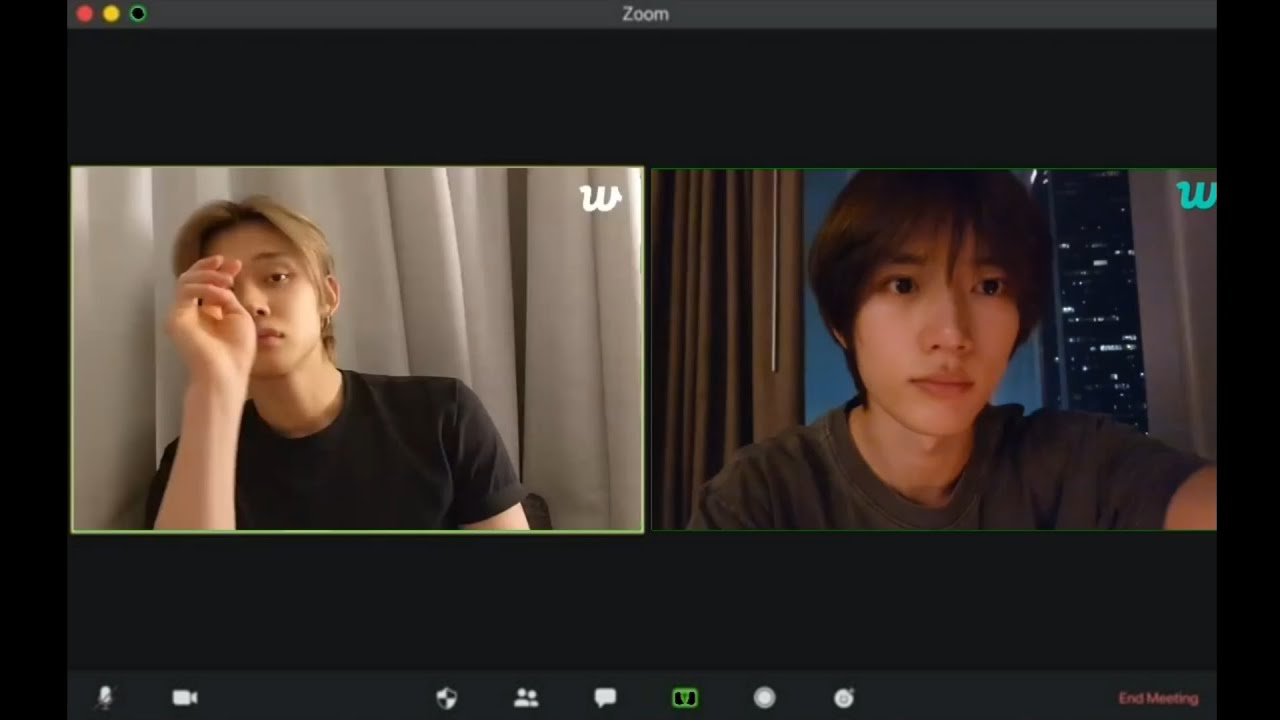Select the right participant video with city window
Viewport: 1280px width, 720px height.
[934, 349]
